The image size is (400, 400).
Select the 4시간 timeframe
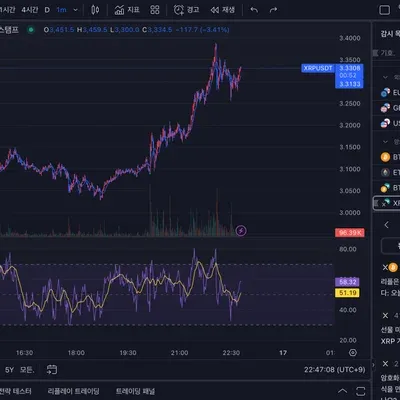(30, 10)
